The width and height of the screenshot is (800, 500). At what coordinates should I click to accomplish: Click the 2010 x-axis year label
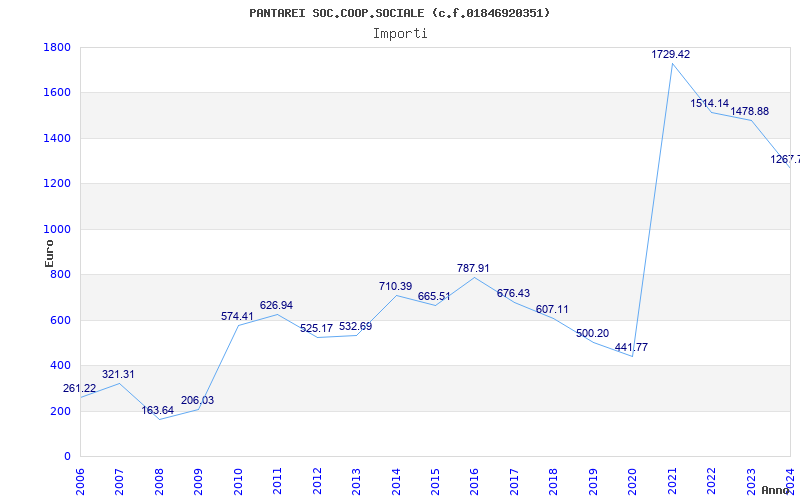238,480
